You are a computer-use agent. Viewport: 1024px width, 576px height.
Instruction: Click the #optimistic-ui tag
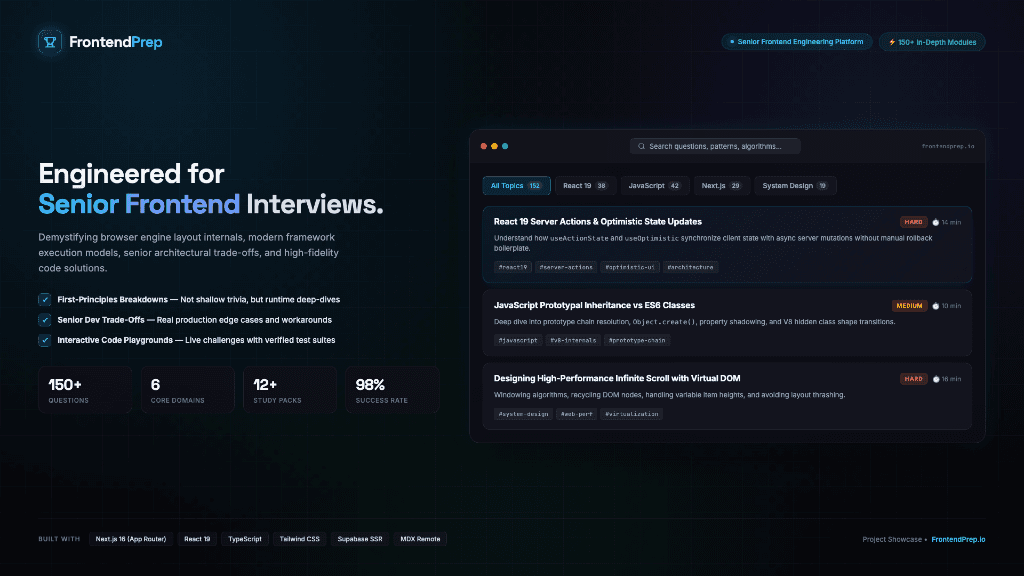coord(630,267)
